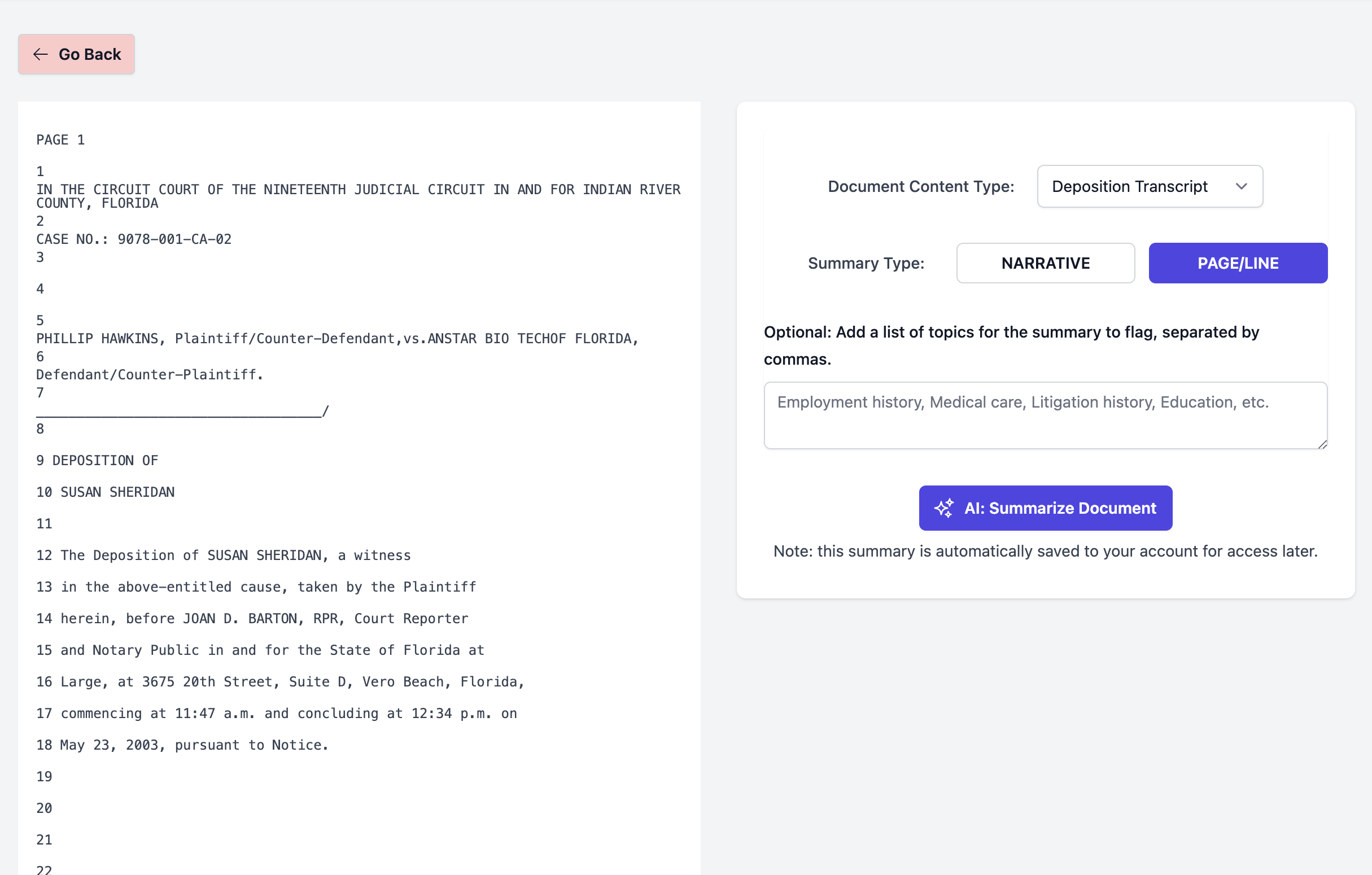Select the PAGE 1 heading in transcript
The height and width of the screenshot is (875, 1372).
(x=60, y=139)
